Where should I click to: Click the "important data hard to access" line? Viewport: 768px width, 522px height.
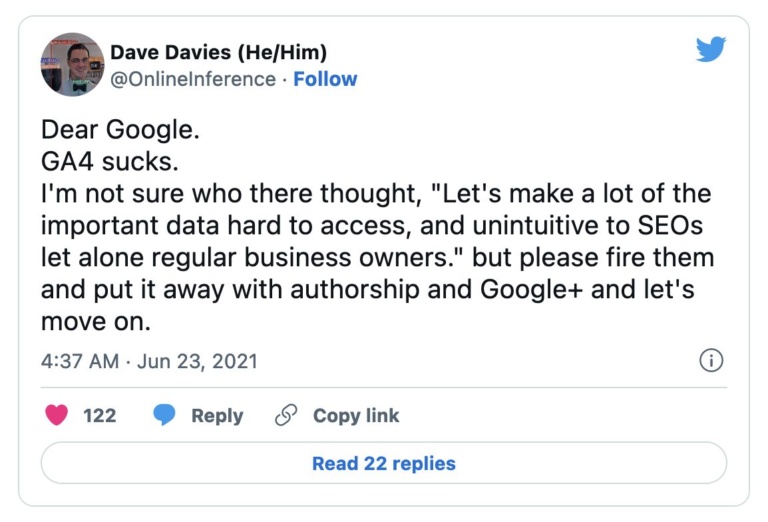coord(377,225)
